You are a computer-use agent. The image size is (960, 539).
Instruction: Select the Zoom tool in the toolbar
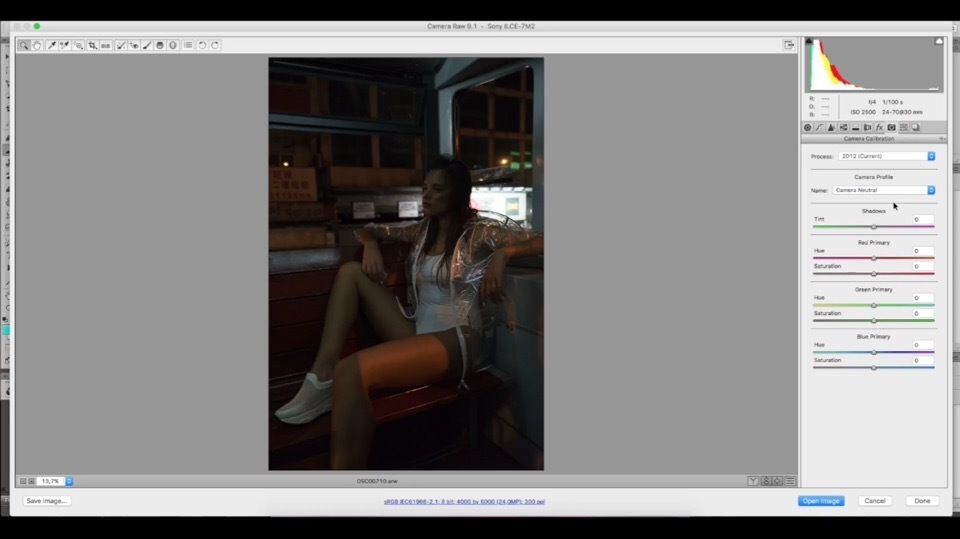point(24,45)
